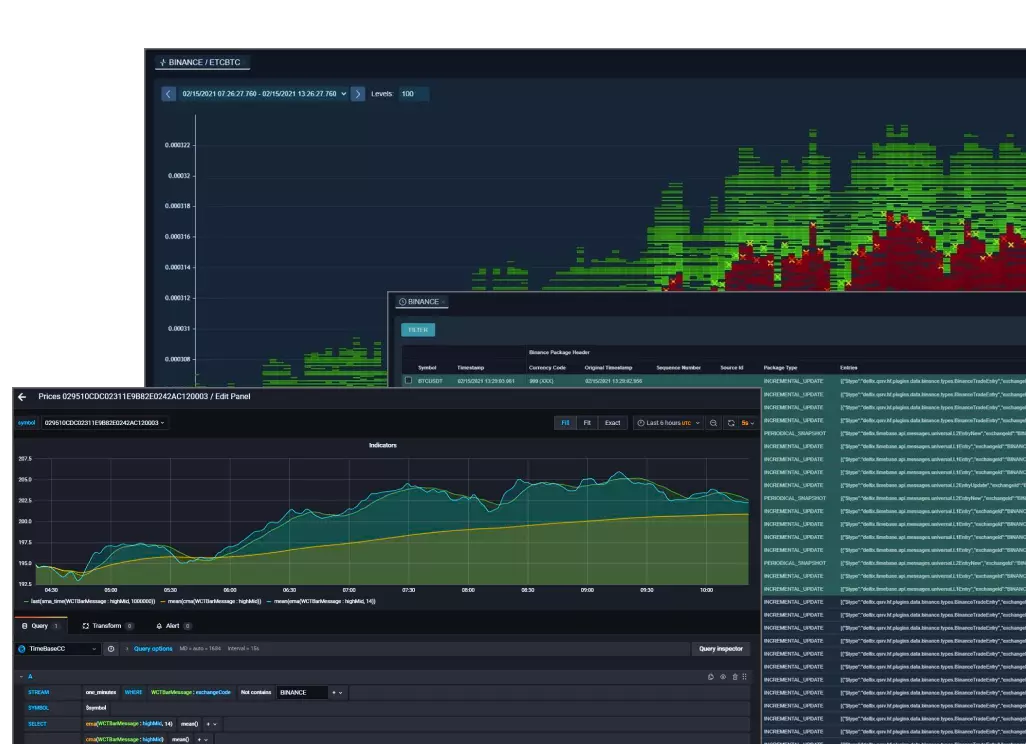Delete query A with trash icon
The height and width of the screenshot is (744, 1026).
click(735, 677)
